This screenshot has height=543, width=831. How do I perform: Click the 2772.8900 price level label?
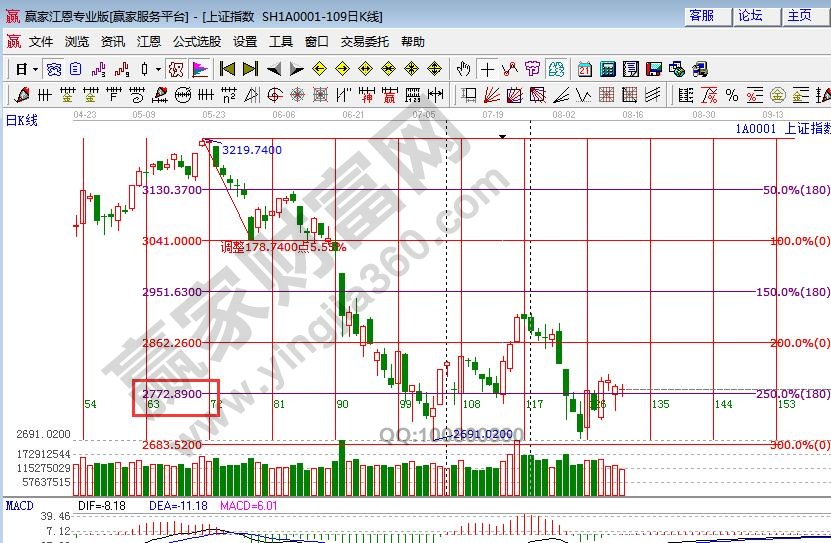(173, 394)
